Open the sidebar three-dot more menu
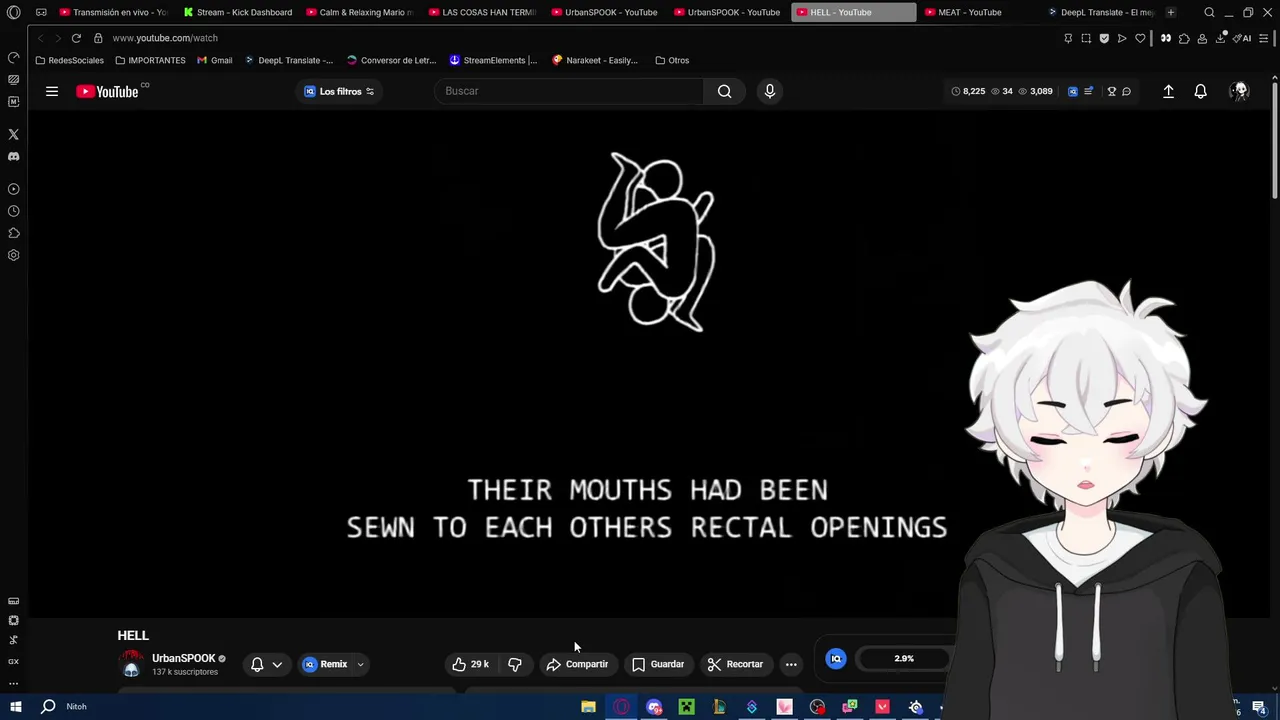Image resolution: width=1280 pixels, height=720 pixels. pyautogui.click(x=13, y=684)
